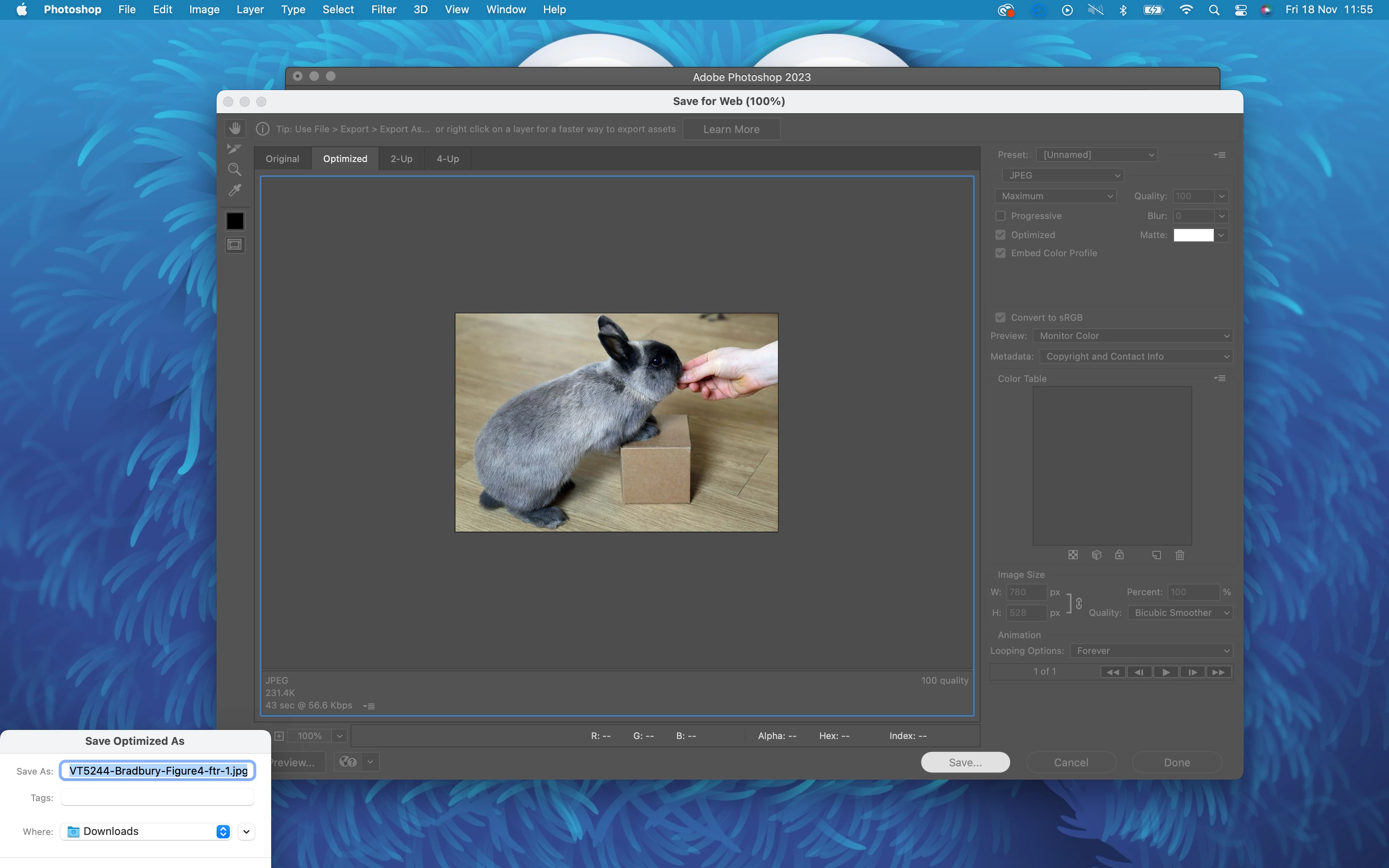1389x868 pixels.
Task: Click the browser preview globe icon
Action: [x=348, y=762]
